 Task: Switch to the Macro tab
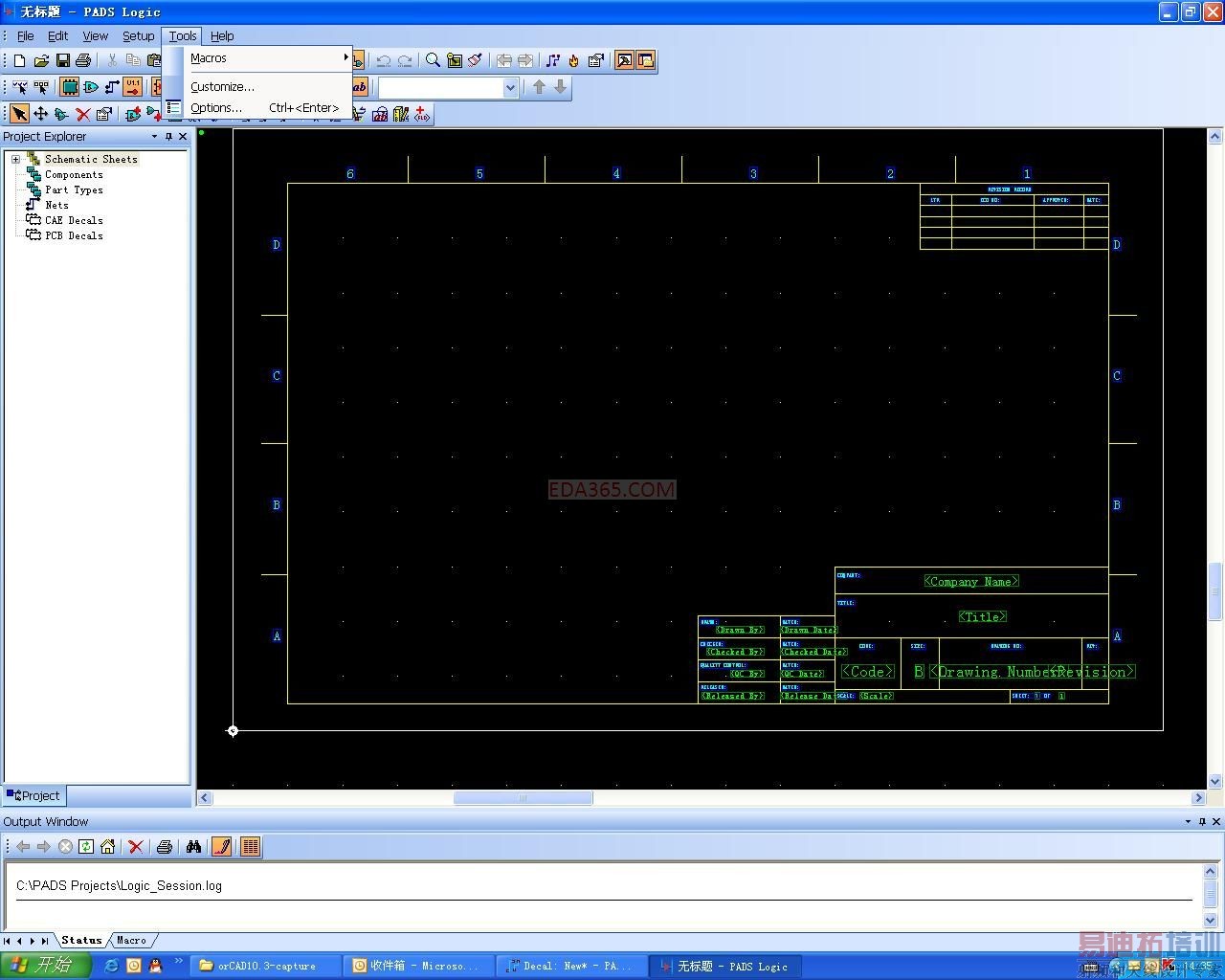[132, 940]
